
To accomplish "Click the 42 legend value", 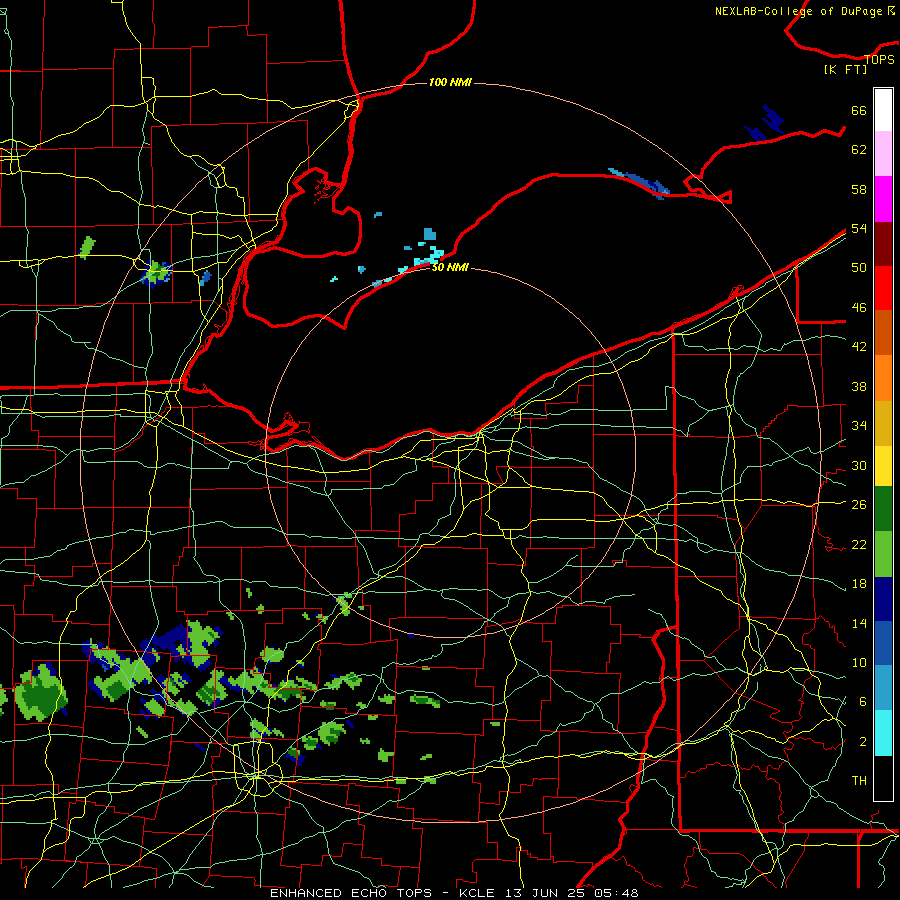I will 859,346.
